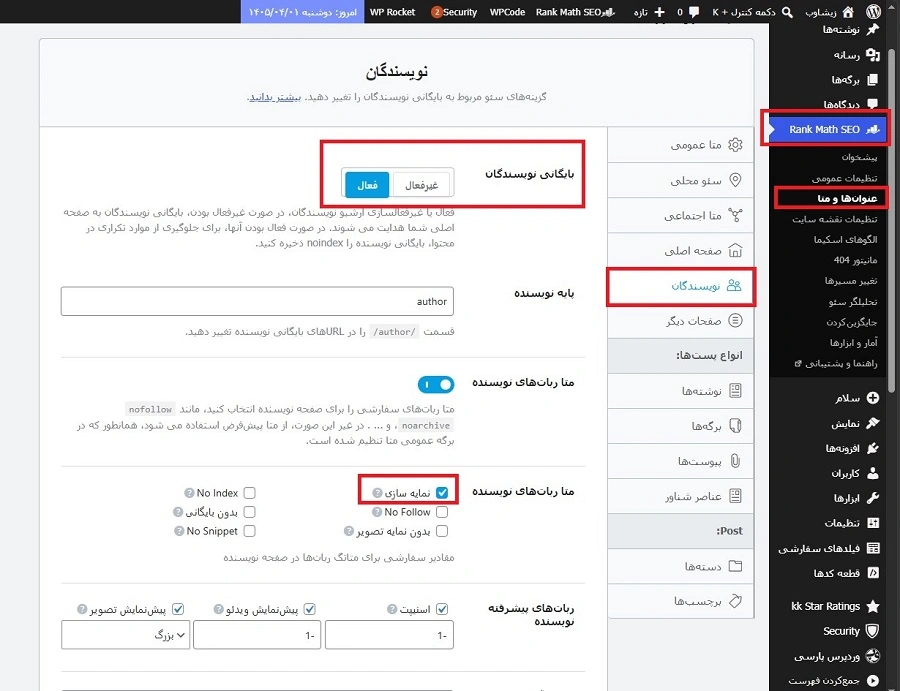
Task: Check the No Index checkbox
Action: point(249,493)
